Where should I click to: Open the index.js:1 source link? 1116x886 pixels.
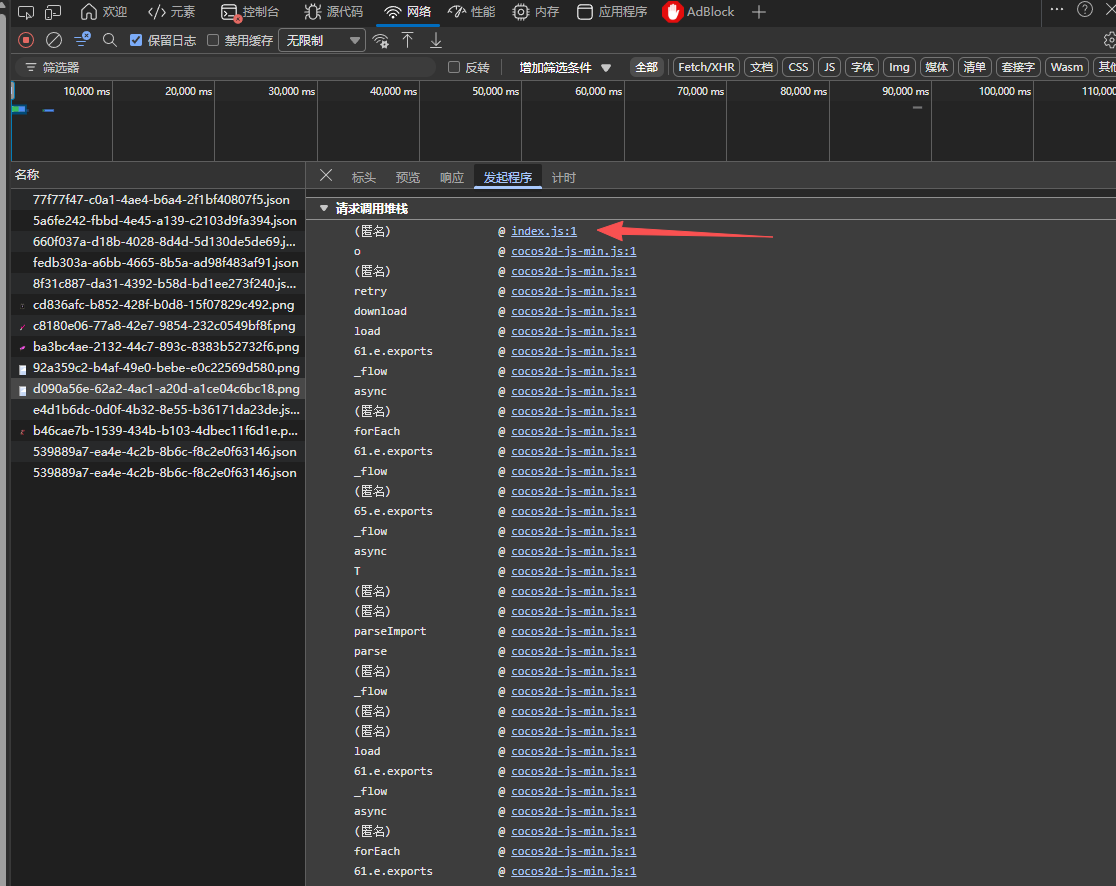point(544,231)
